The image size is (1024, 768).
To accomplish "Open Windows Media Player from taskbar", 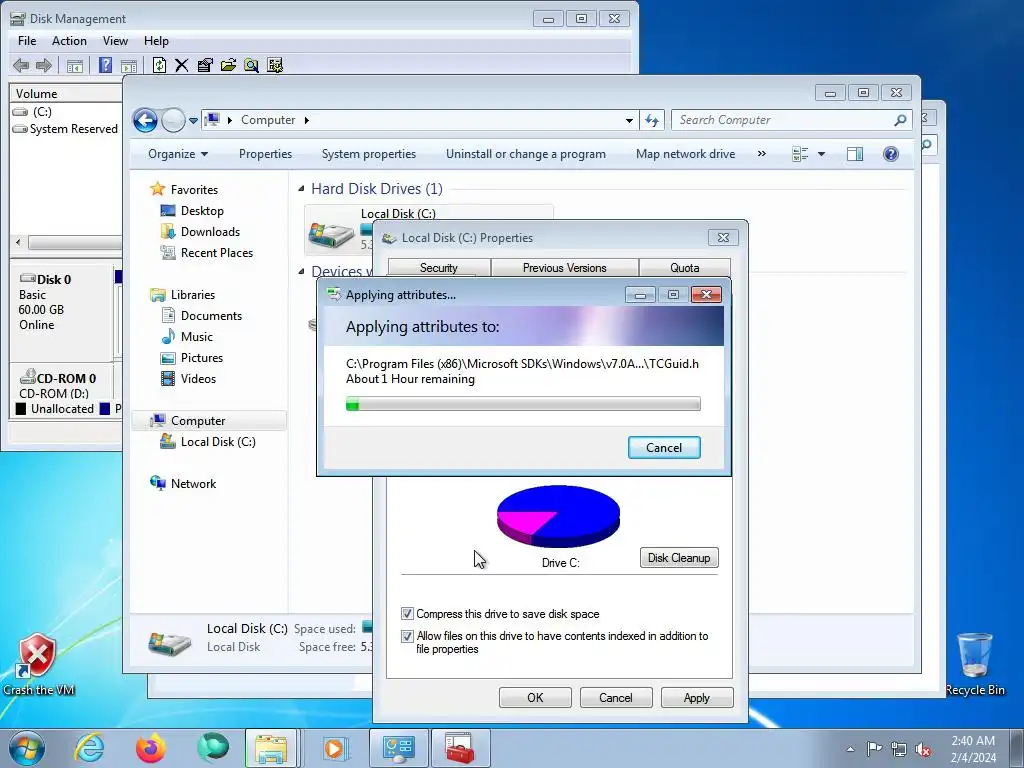I will coord(334,748).
